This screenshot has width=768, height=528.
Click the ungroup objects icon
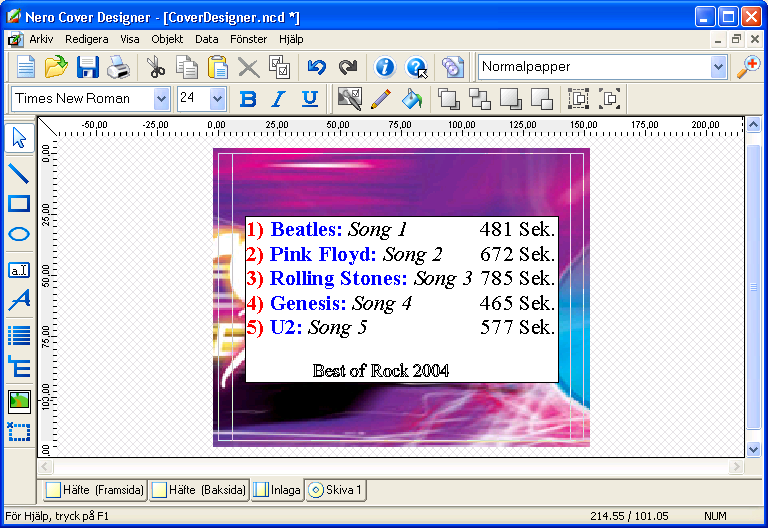pos(610,99)
